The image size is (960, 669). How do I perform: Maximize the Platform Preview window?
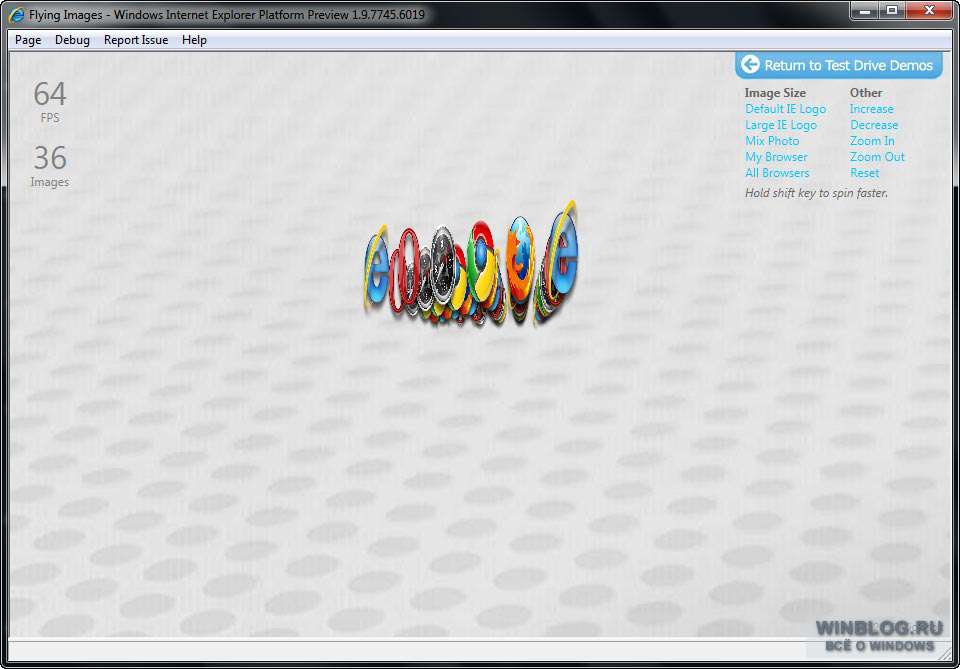click(892, 10)
